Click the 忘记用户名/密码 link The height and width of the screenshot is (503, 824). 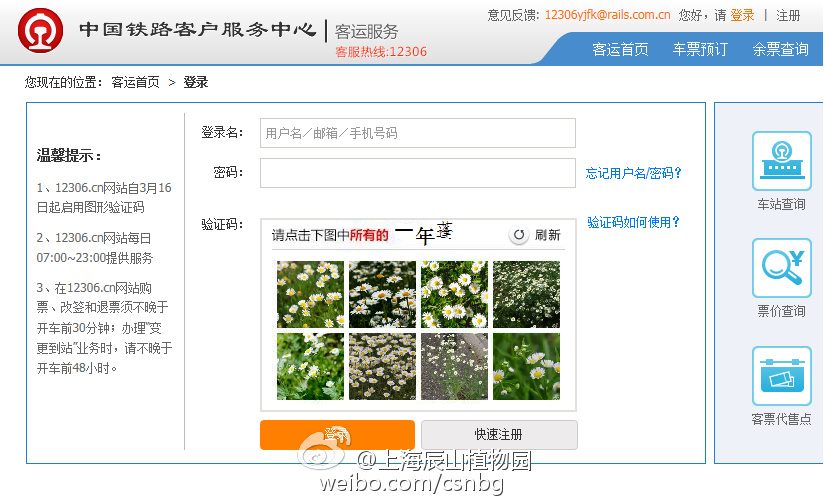pyautogui.click(x=633, y=173)
